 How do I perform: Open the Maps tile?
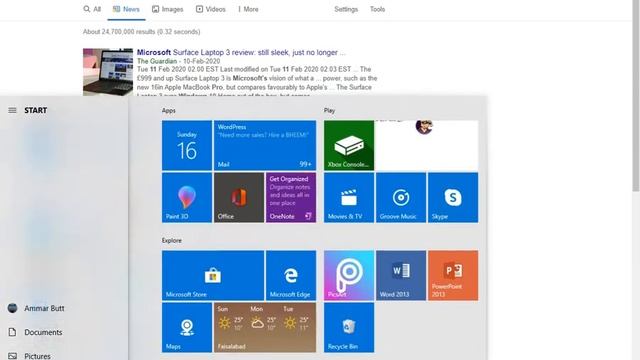(x=187, y=327)
